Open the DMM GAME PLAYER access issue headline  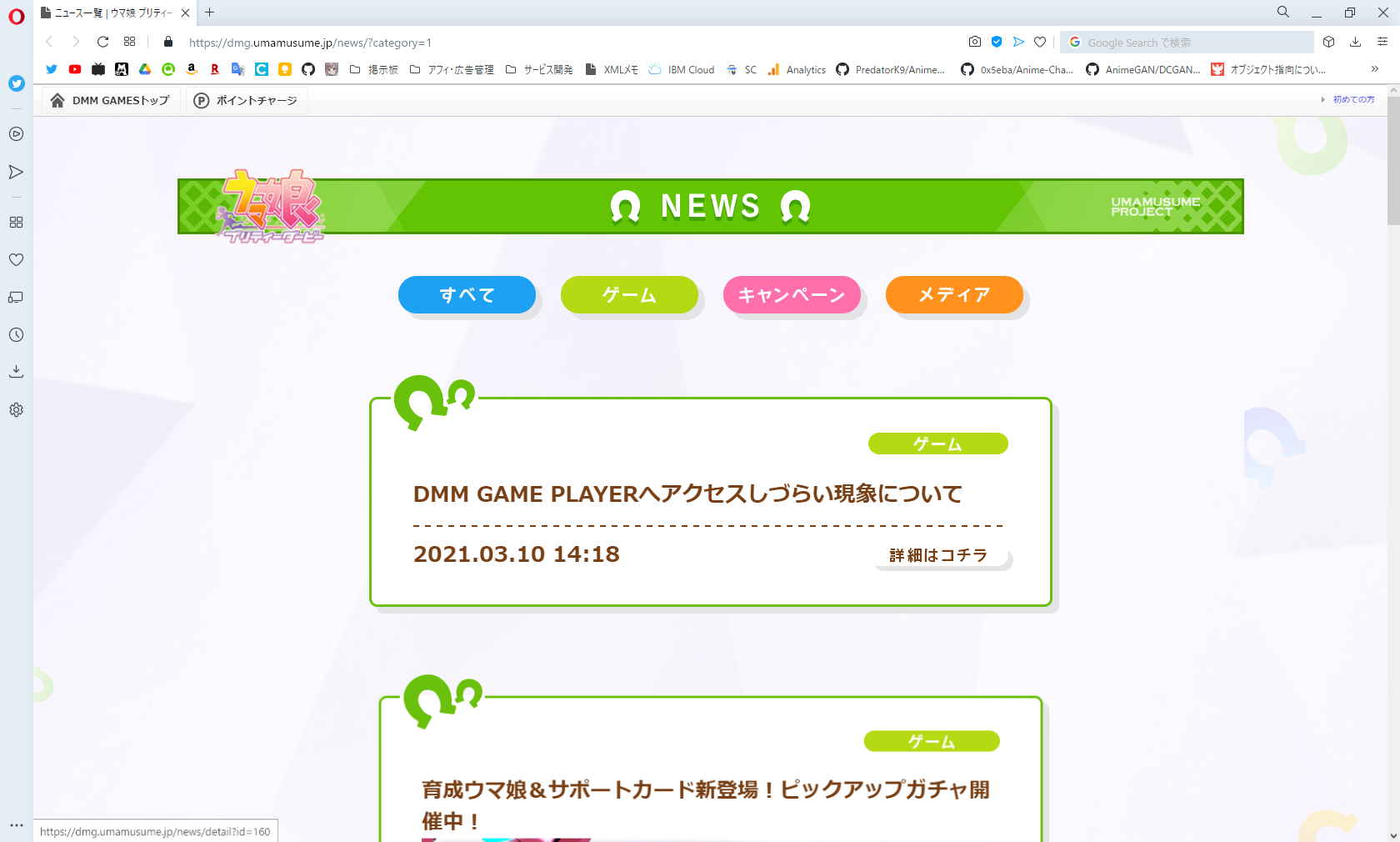687,494
